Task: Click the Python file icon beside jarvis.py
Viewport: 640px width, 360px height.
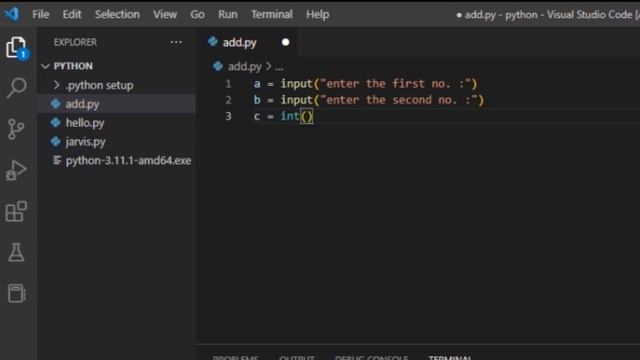Action: [56, 142]
